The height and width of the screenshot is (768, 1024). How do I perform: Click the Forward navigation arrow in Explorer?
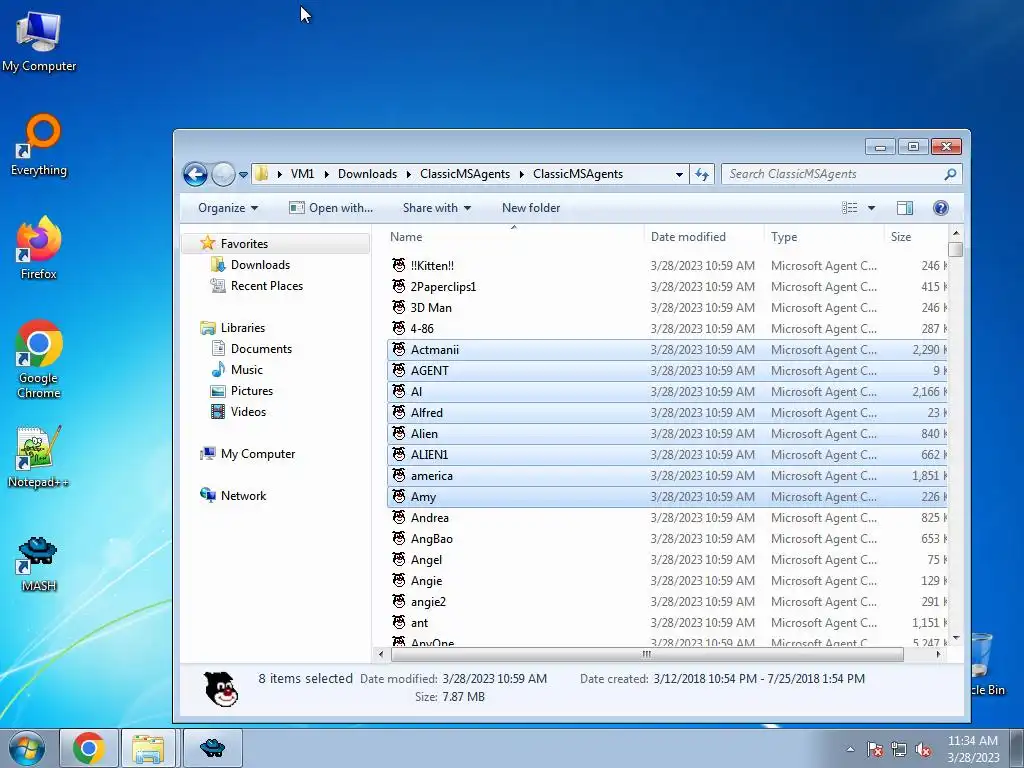pyautogui.click(x=223, y=174)
